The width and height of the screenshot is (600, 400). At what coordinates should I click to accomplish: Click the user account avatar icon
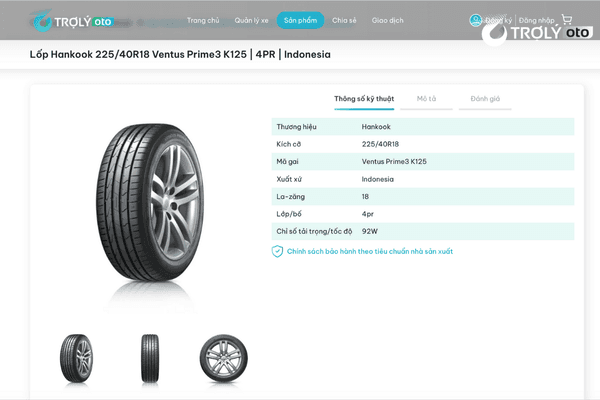point(476,20)
